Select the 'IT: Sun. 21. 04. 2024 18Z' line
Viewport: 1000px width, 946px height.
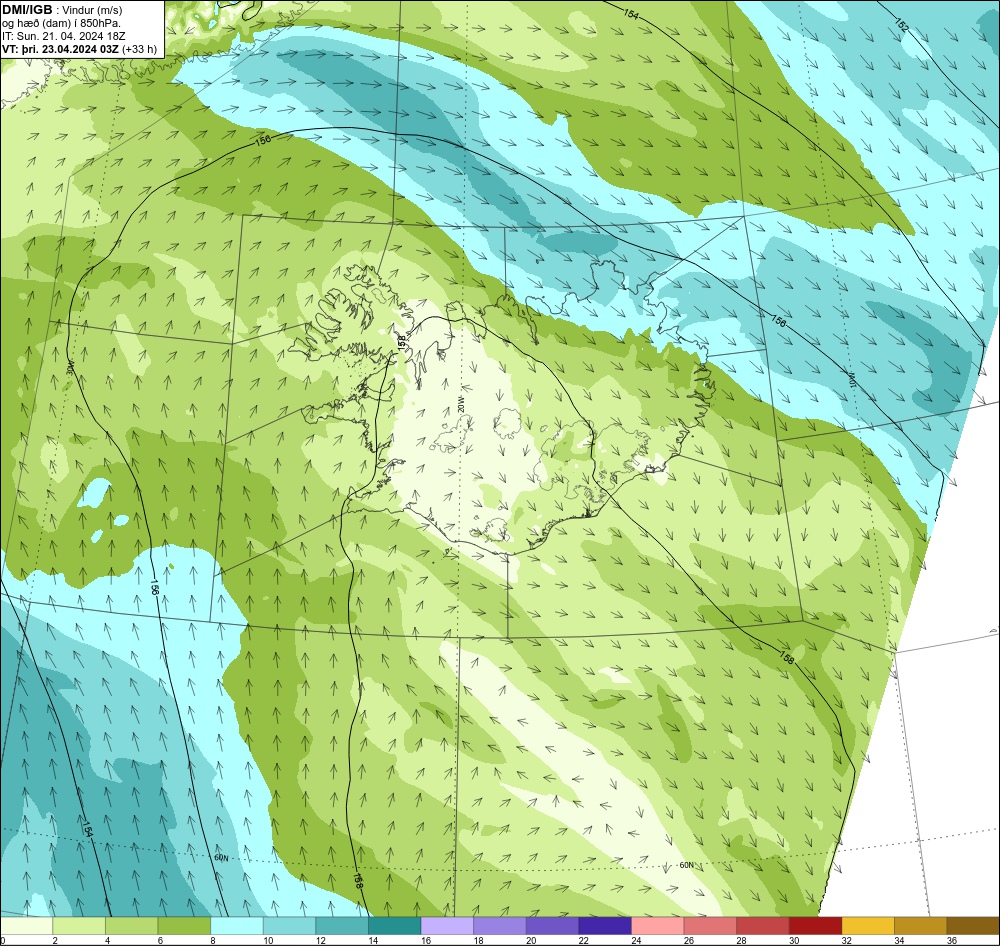click(x=64, y=36)
